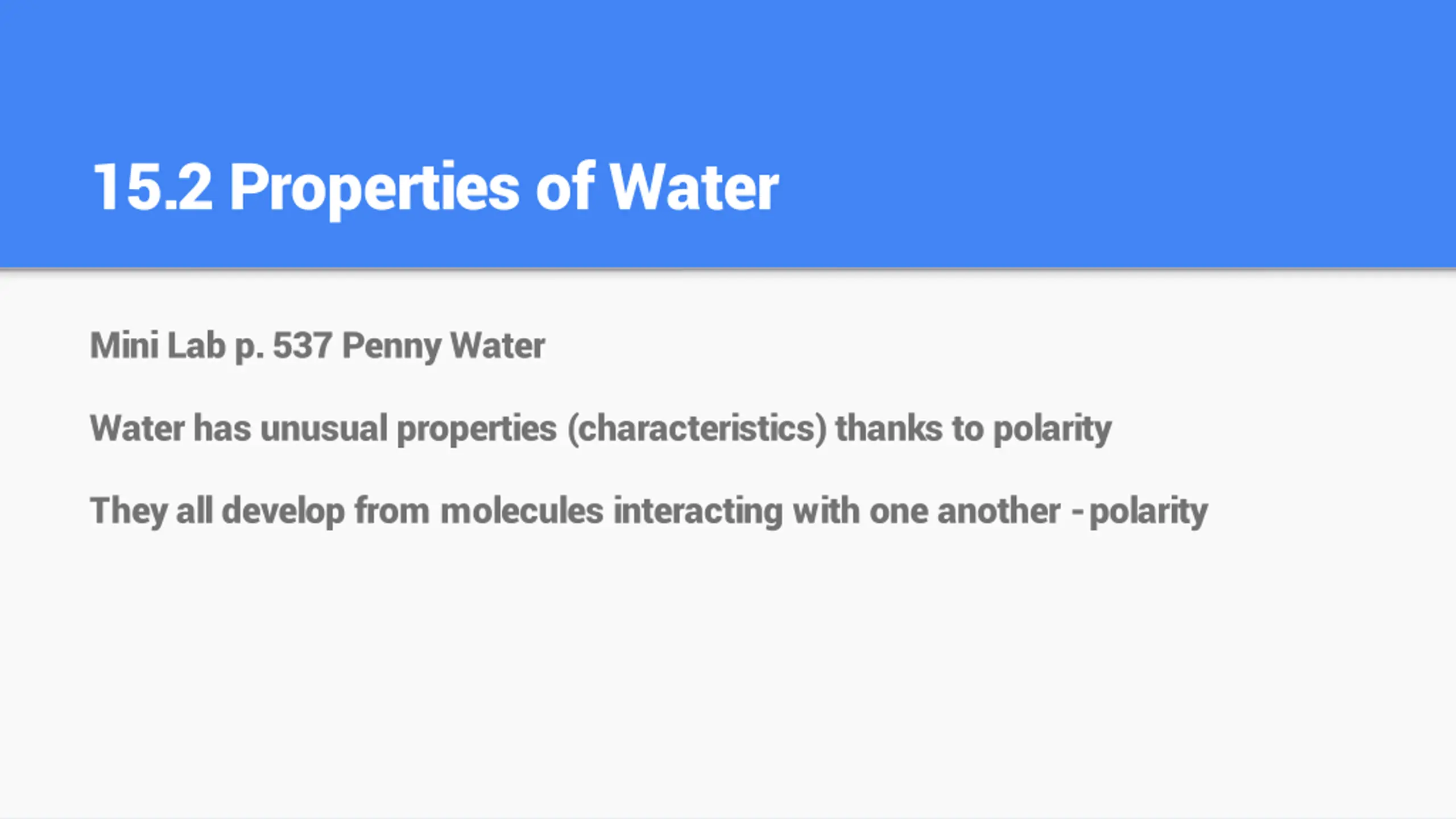This screenshot has width=1456, height=819.
Task: Click the word "Properties" in the title
Action: [x=374, y=188]
